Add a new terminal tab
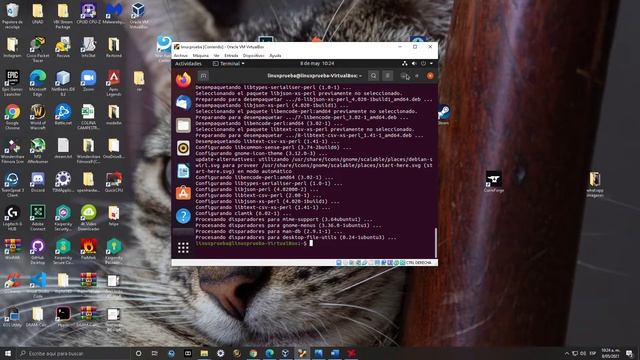Screen dimensions: 640x360 click(203, 76)
